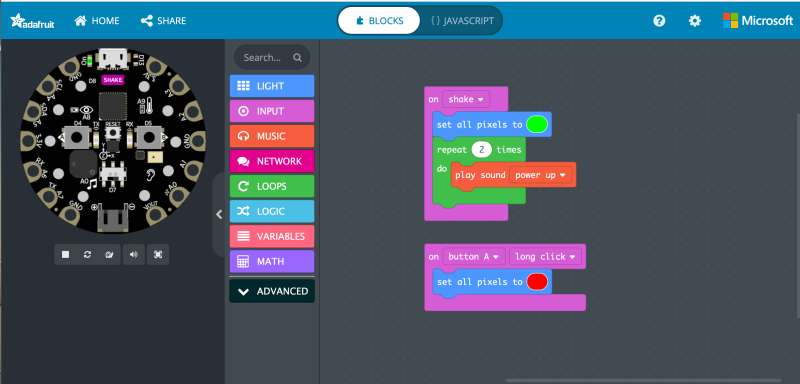Open the power up sound dropdown
This screenshot has height=384, width=800.
[x=541, y=175]
